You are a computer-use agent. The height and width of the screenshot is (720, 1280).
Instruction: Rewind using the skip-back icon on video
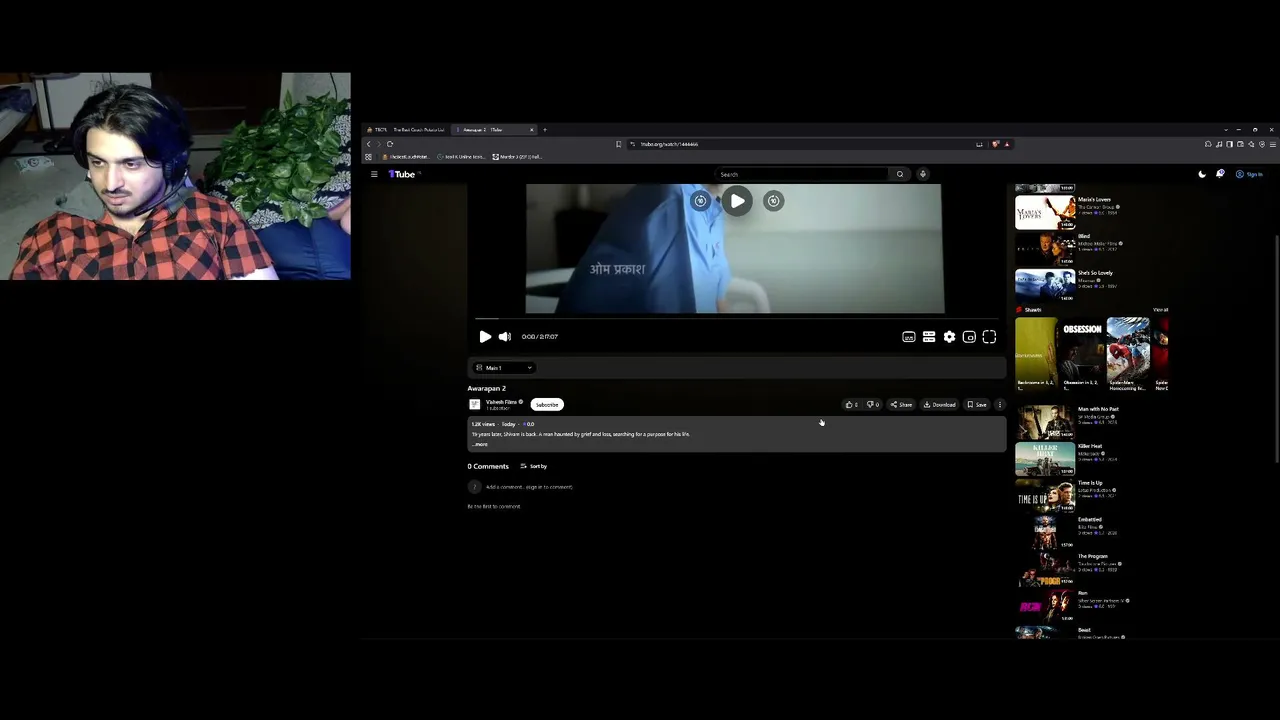point(701,201)
